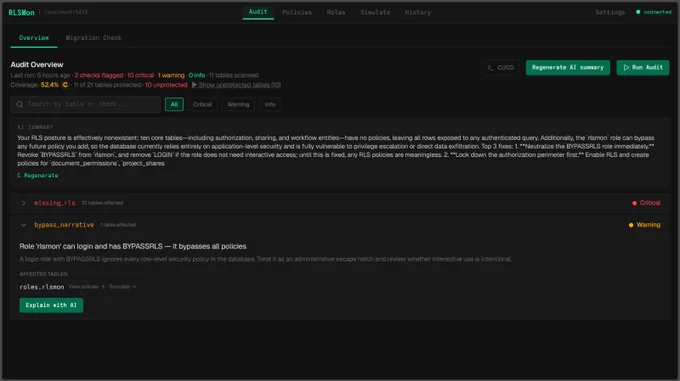This screenshot has height=381, width=680.
Task: Open Simulate link for roles.rlsmon
Action: [x=122, y=287]
